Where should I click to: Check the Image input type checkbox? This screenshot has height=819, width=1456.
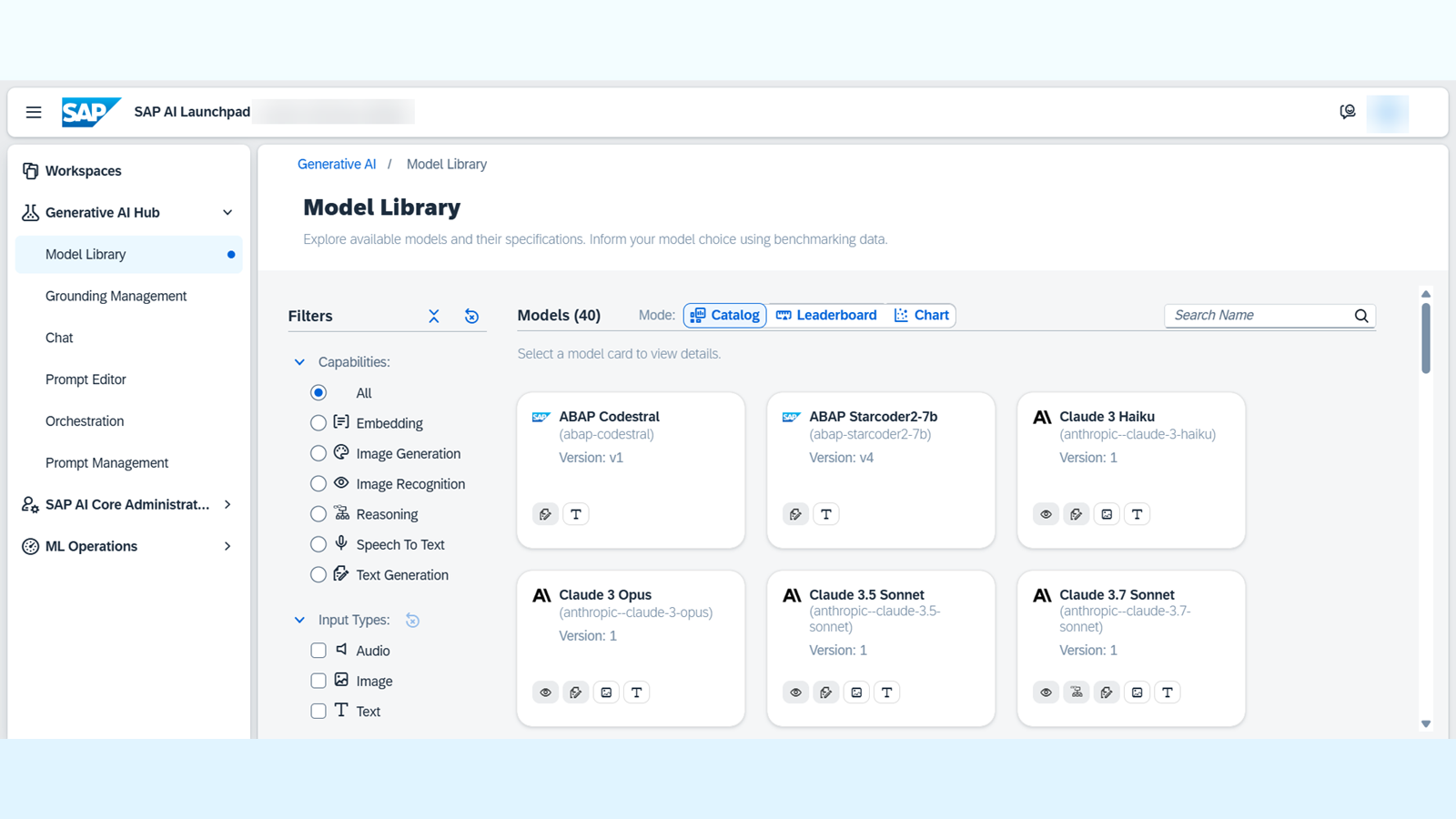coord(318,681)
